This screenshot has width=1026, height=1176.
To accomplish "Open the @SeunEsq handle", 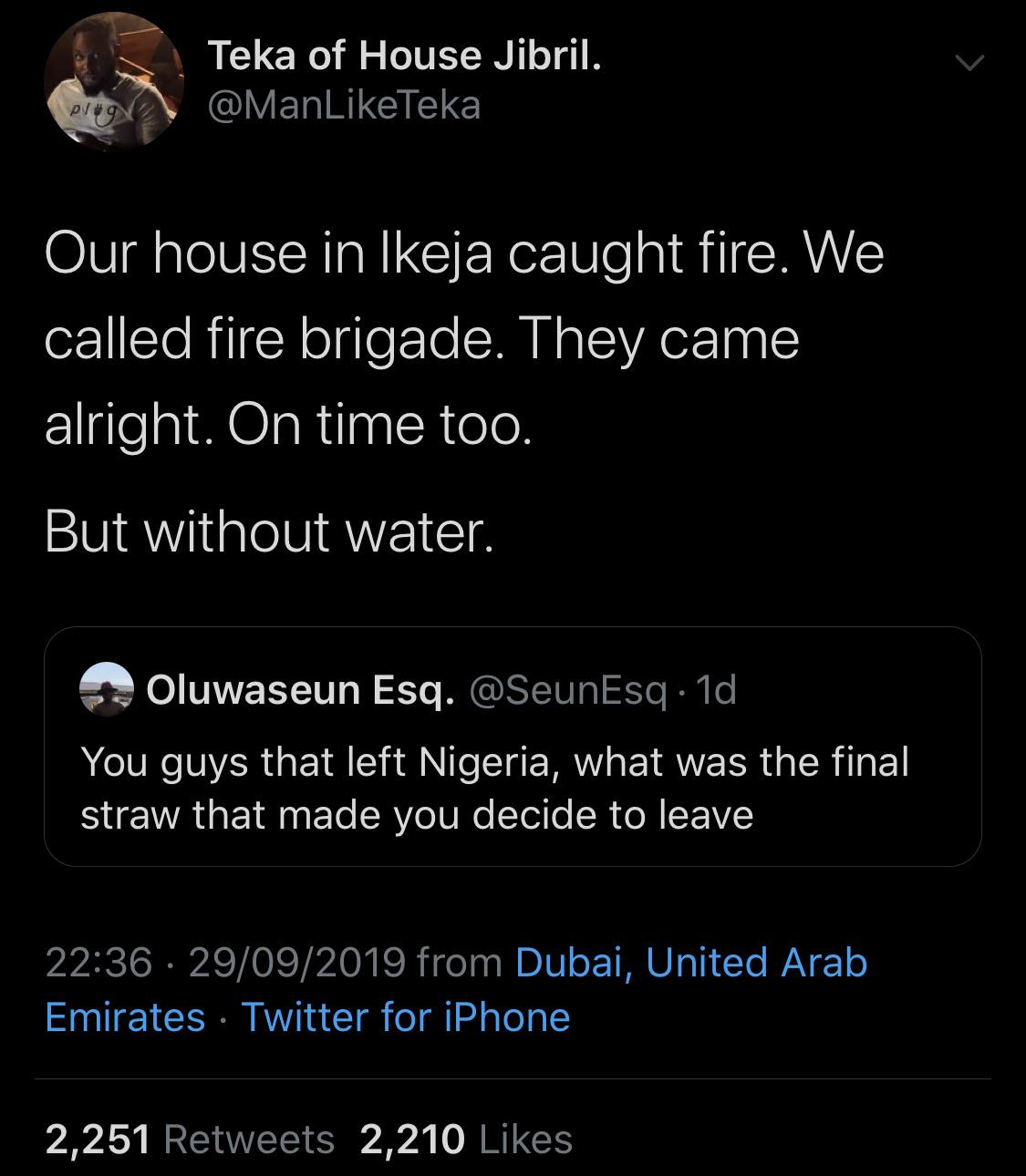I will click(567, 691).
